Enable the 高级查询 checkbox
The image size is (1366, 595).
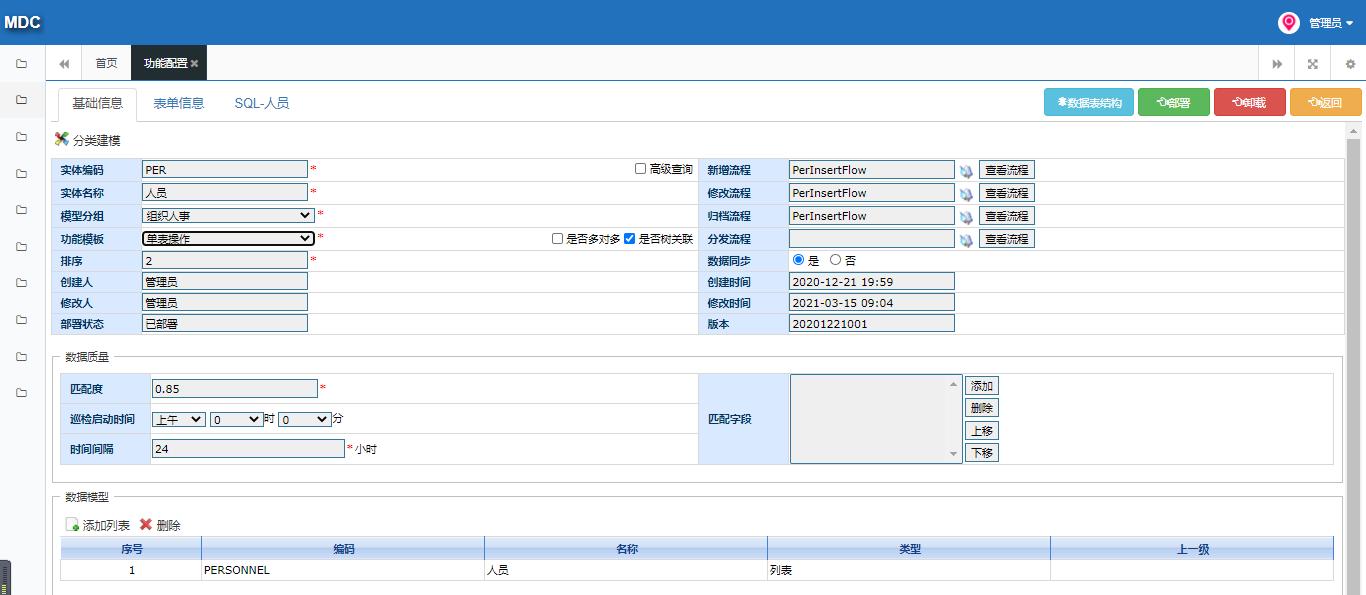[641, 169]
